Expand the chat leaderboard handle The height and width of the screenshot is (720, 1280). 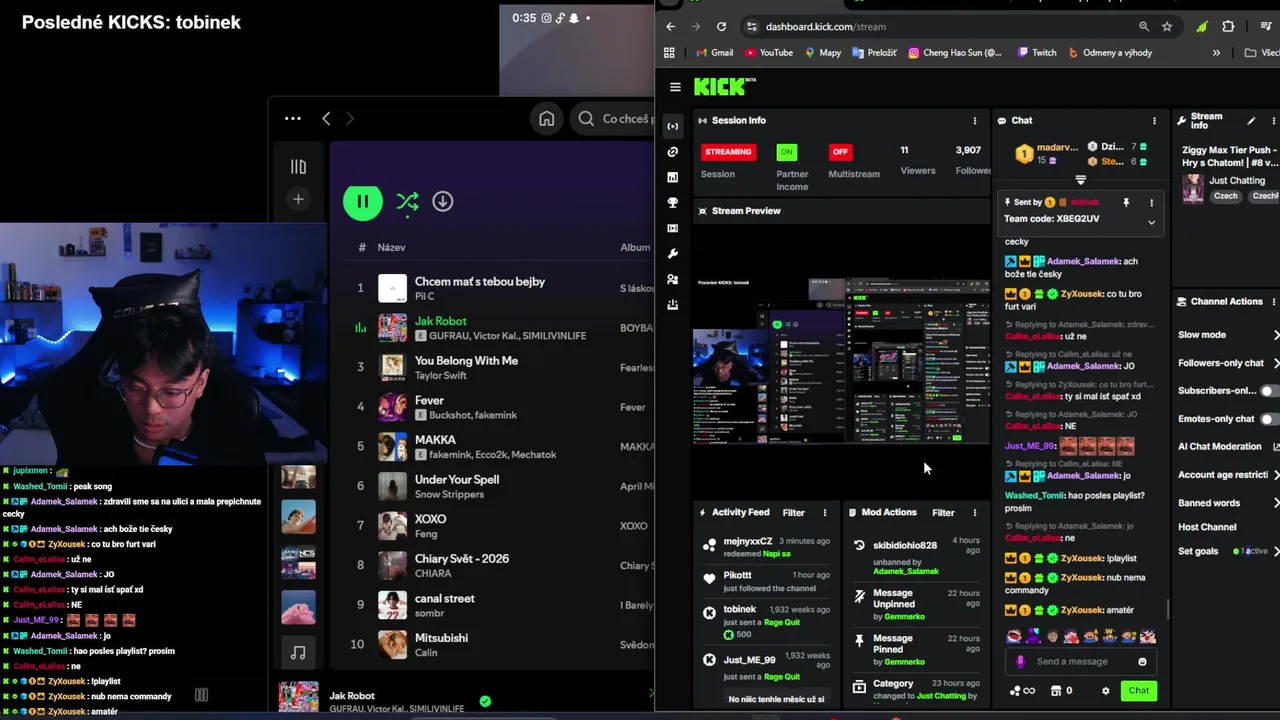(1080, 180)
